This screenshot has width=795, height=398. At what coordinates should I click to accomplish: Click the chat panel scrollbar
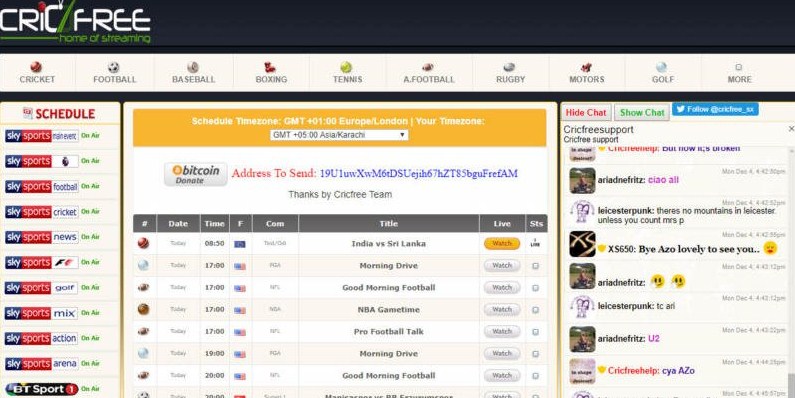791,272
